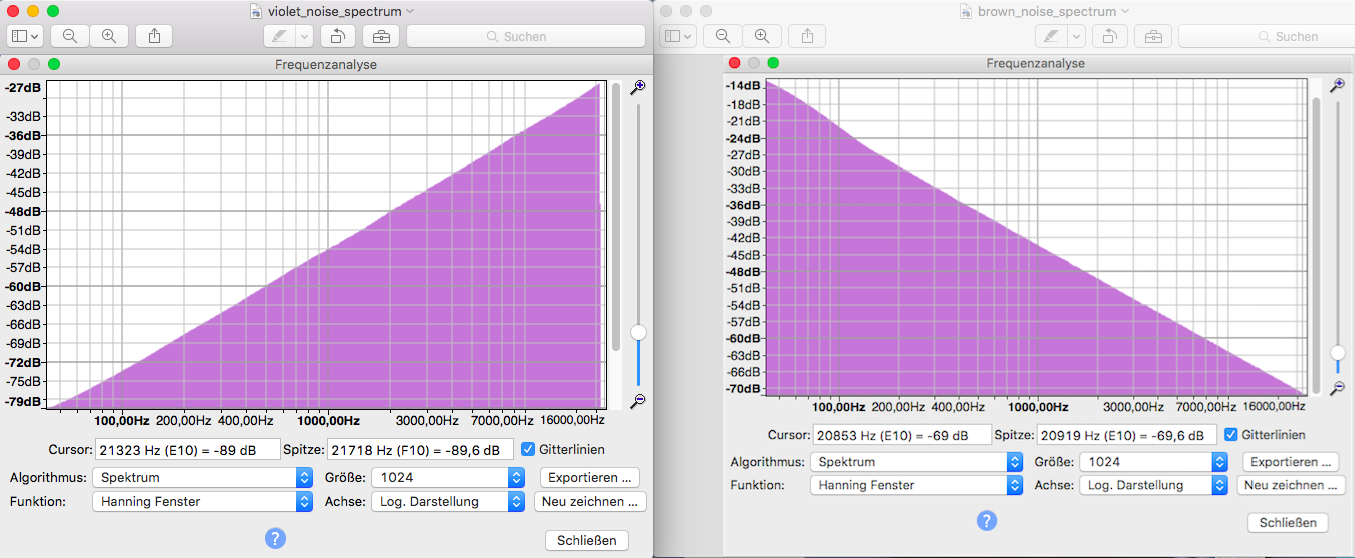Image resolution: width=1355 pixels, height=558 pixels.
Task: Click vertical zoom-out magnifier in violet Frequenzanalyse
Action: [637, 401]
